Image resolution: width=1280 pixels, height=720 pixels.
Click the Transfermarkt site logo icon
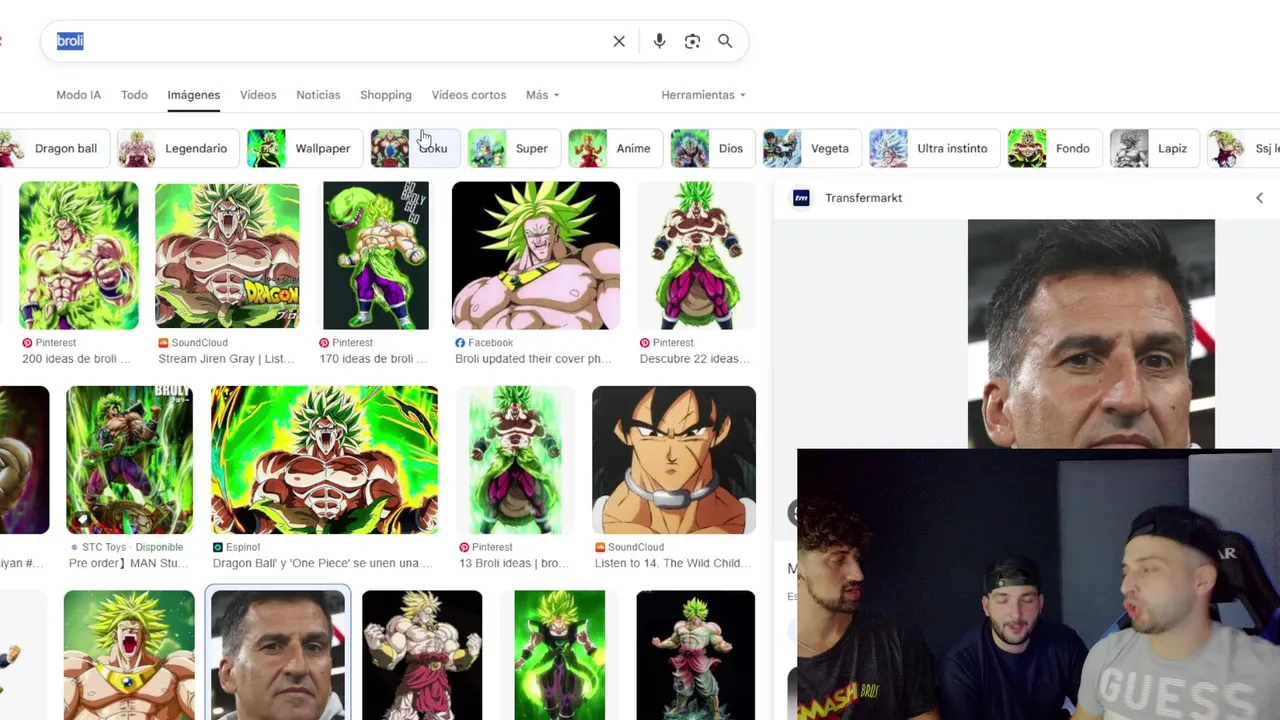point(801,198)
